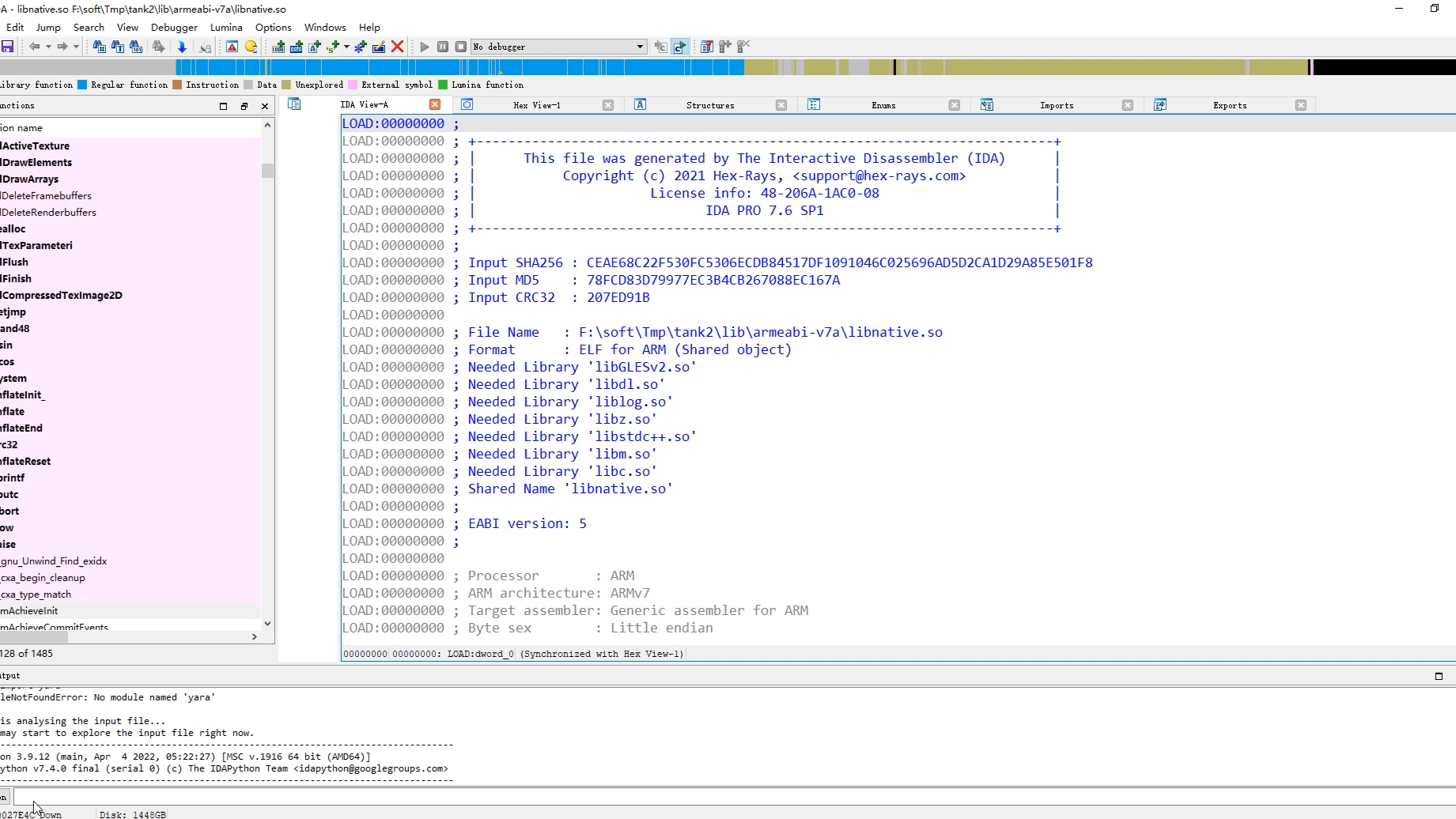Click the Save database icon
The width and height of the screenshot is (1456, 819).
(x=7, y=47)
